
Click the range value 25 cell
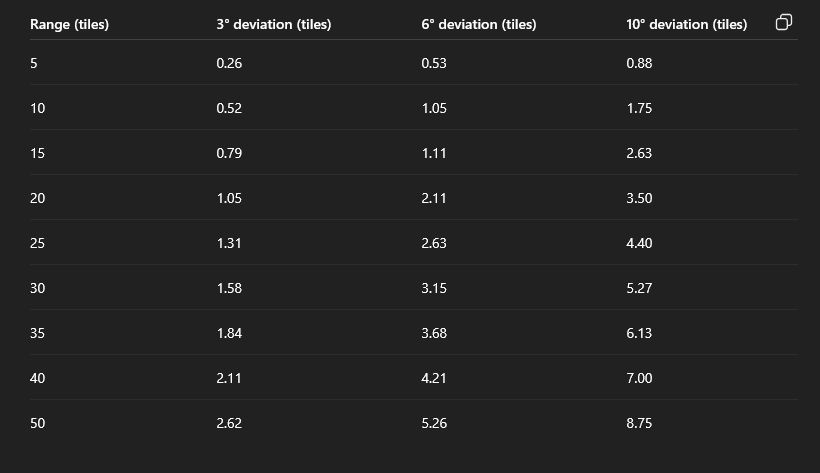[x=38, y=243]
